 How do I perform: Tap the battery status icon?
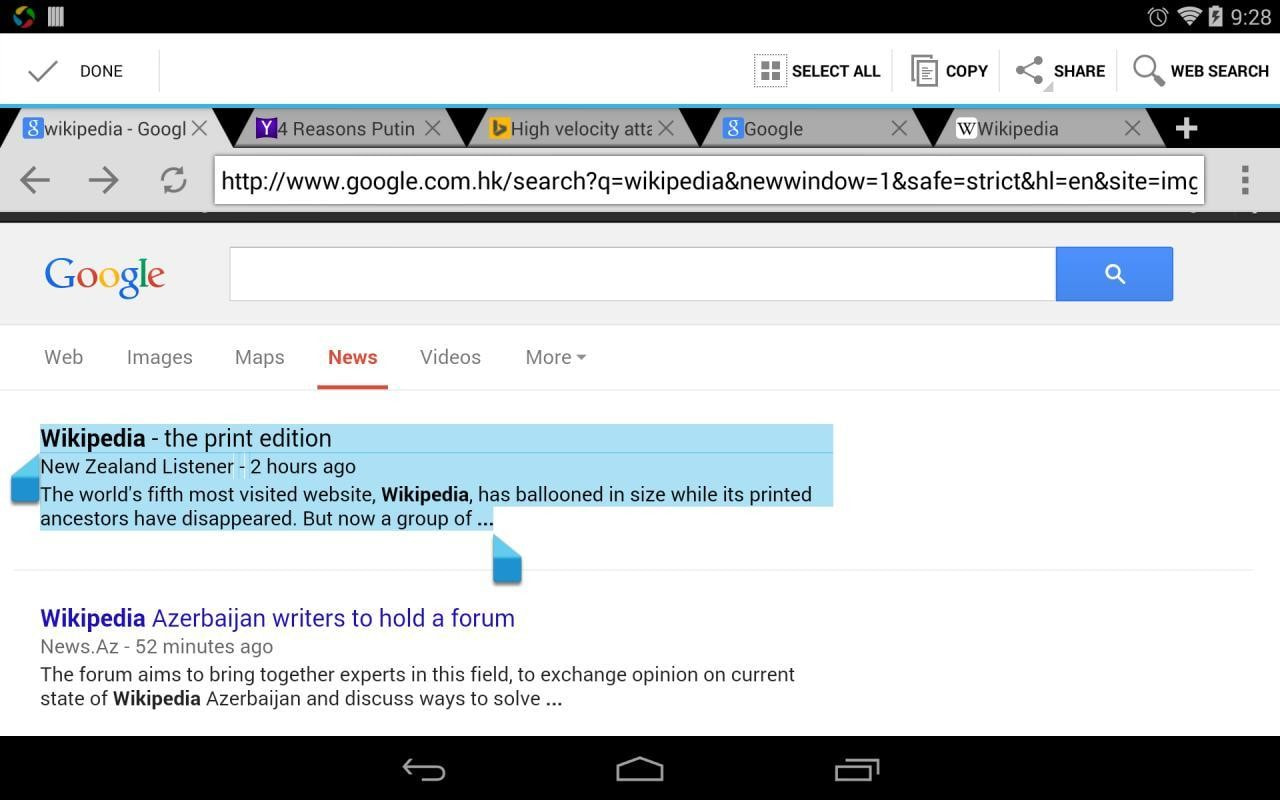[x=1215, y=16]
